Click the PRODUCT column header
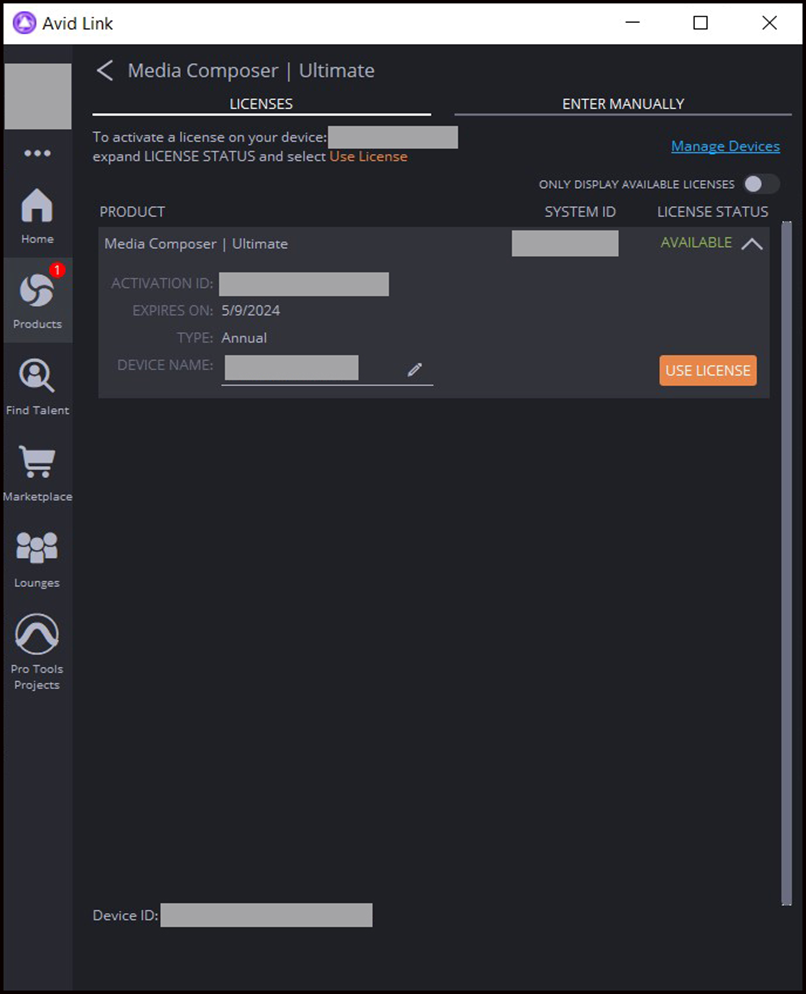The image size is (806, 994). coord(132,212)
